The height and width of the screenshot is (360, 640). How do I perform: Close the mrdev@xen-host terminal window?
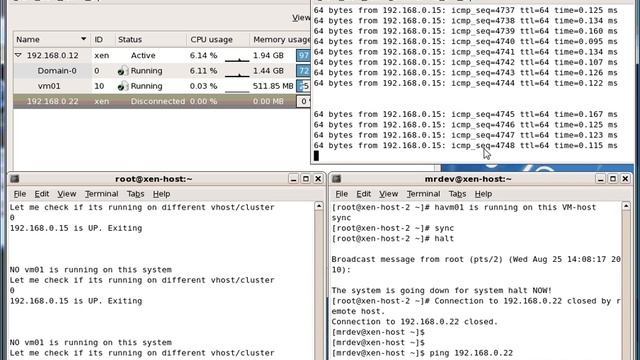[x=625, y=179]
